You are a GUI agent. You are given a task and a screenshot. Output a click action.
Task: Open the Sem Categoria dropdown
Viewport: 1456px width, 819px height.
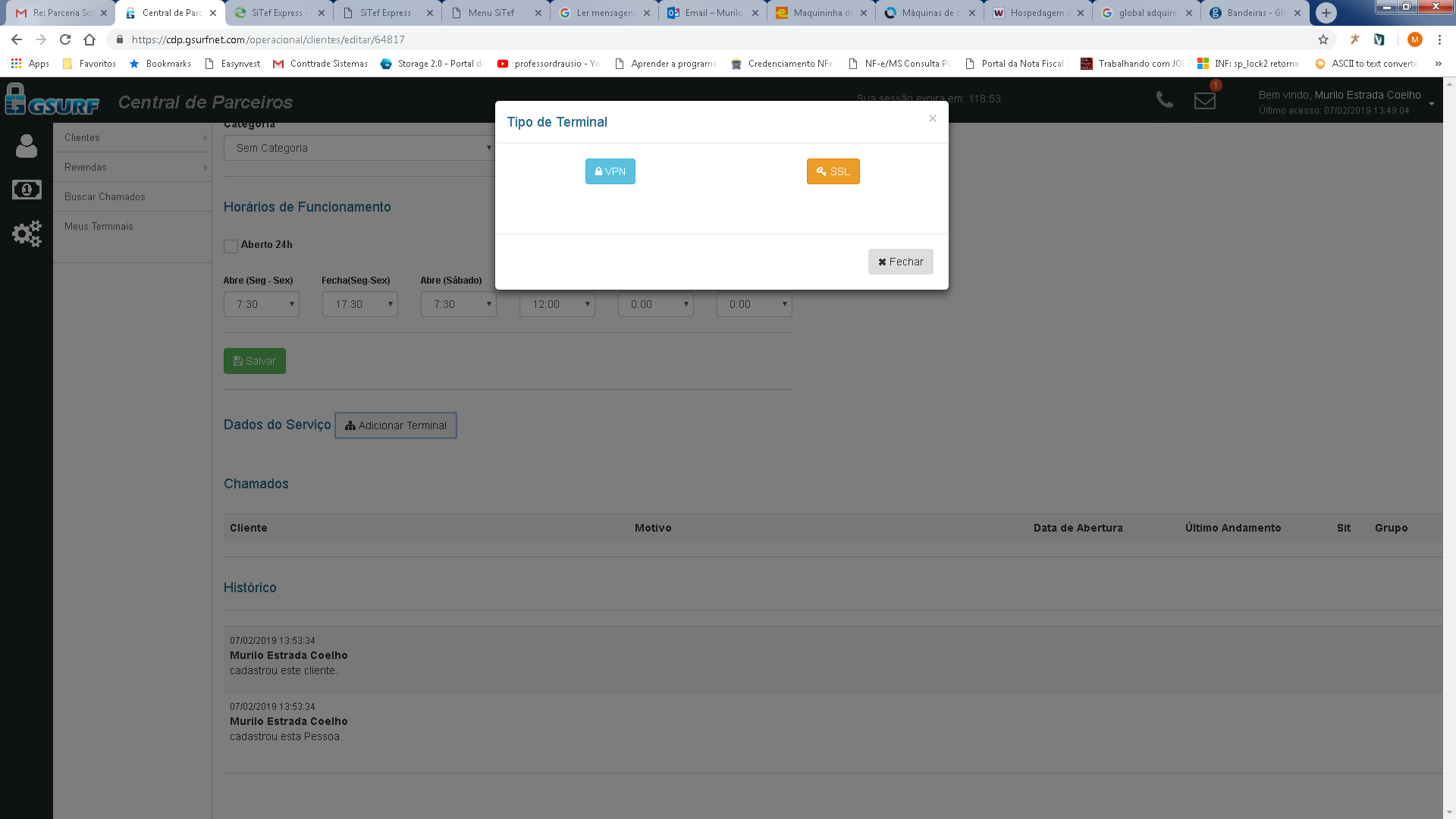point(359,148)
